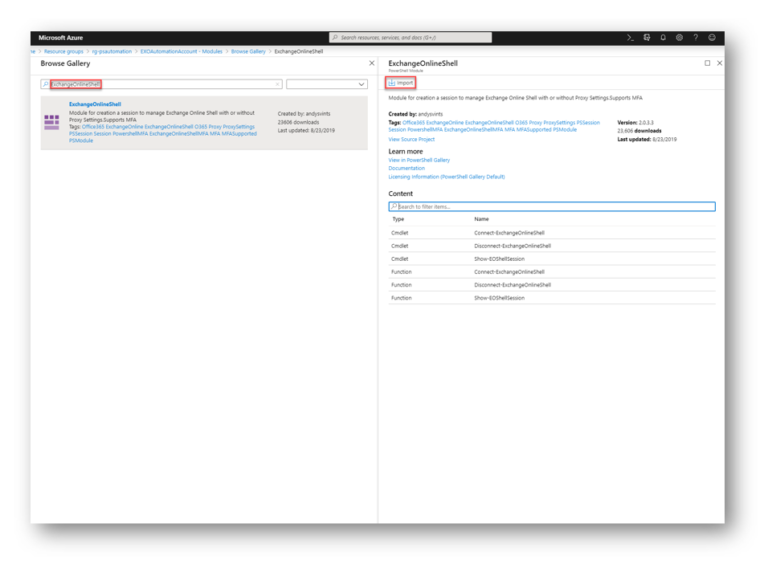
Task: Click the Name column header
Action: [x=481, y=220]
